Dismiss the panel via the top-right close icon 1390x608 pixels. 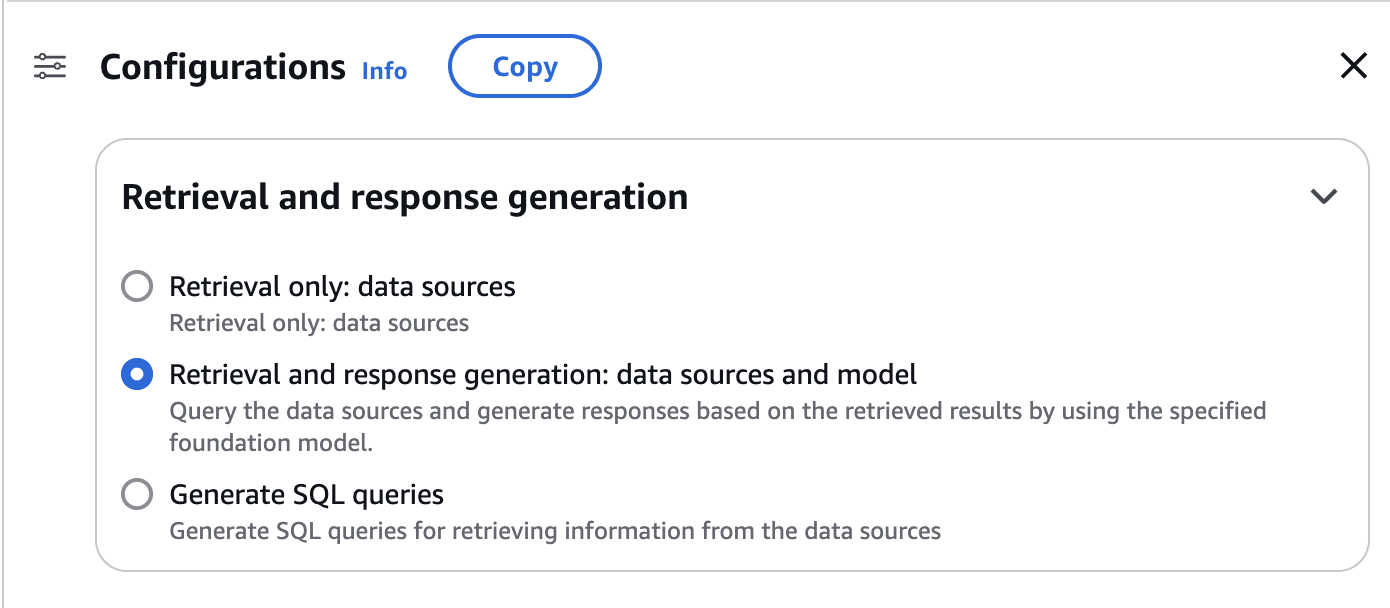(1353, 67)
